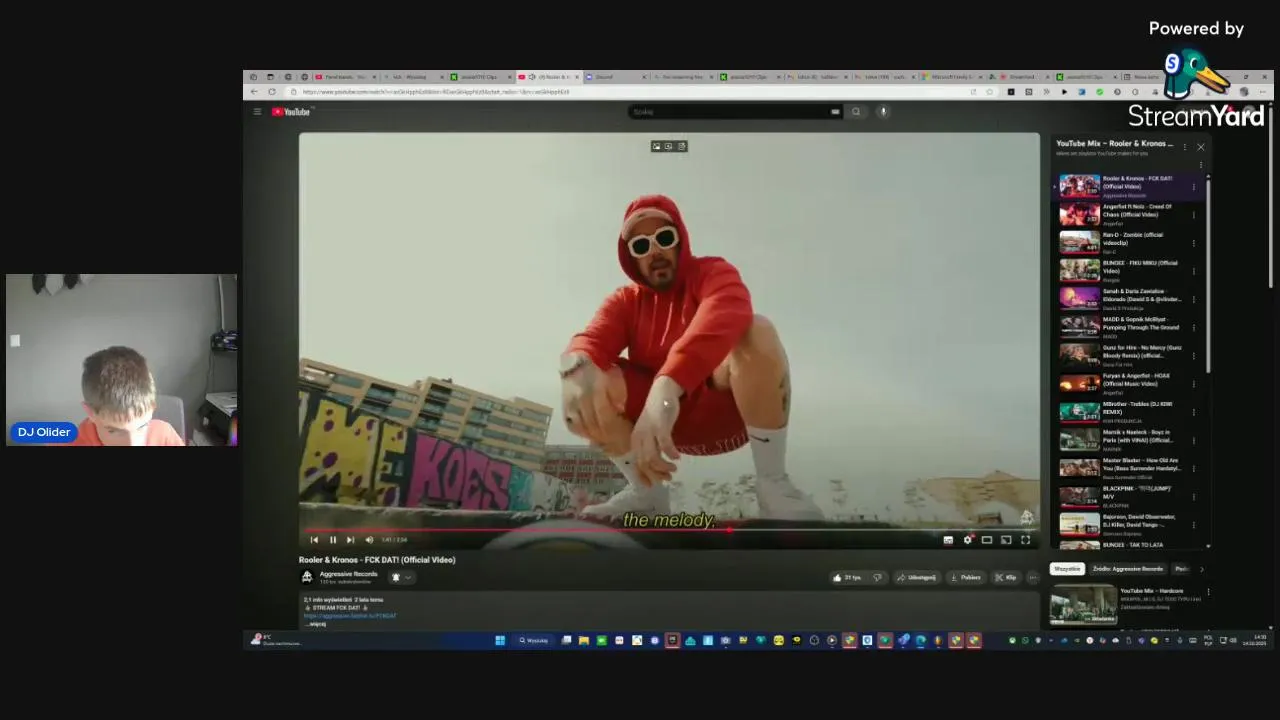The height and width of the screenshot is (720, 1280).
Task: Enter fullscreen on the video player
Action: pos(1025,540)
